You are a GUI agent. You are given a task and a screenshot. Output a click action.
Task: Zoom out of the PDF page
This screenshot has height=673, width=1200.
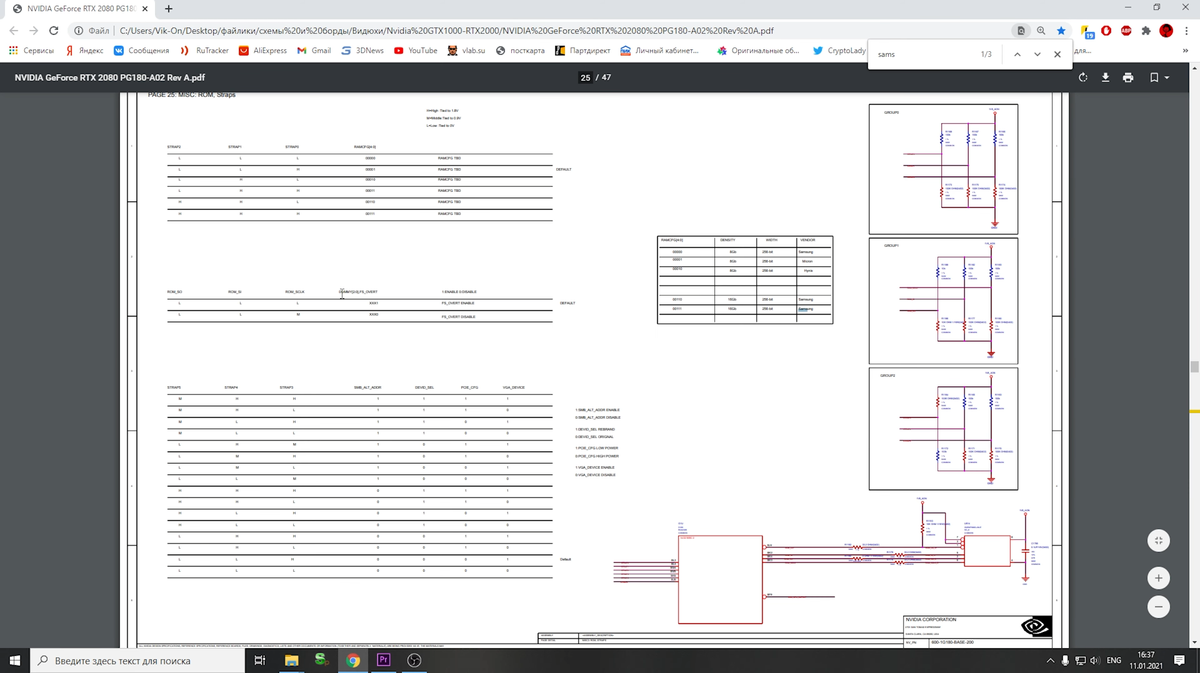[1158, 607]
